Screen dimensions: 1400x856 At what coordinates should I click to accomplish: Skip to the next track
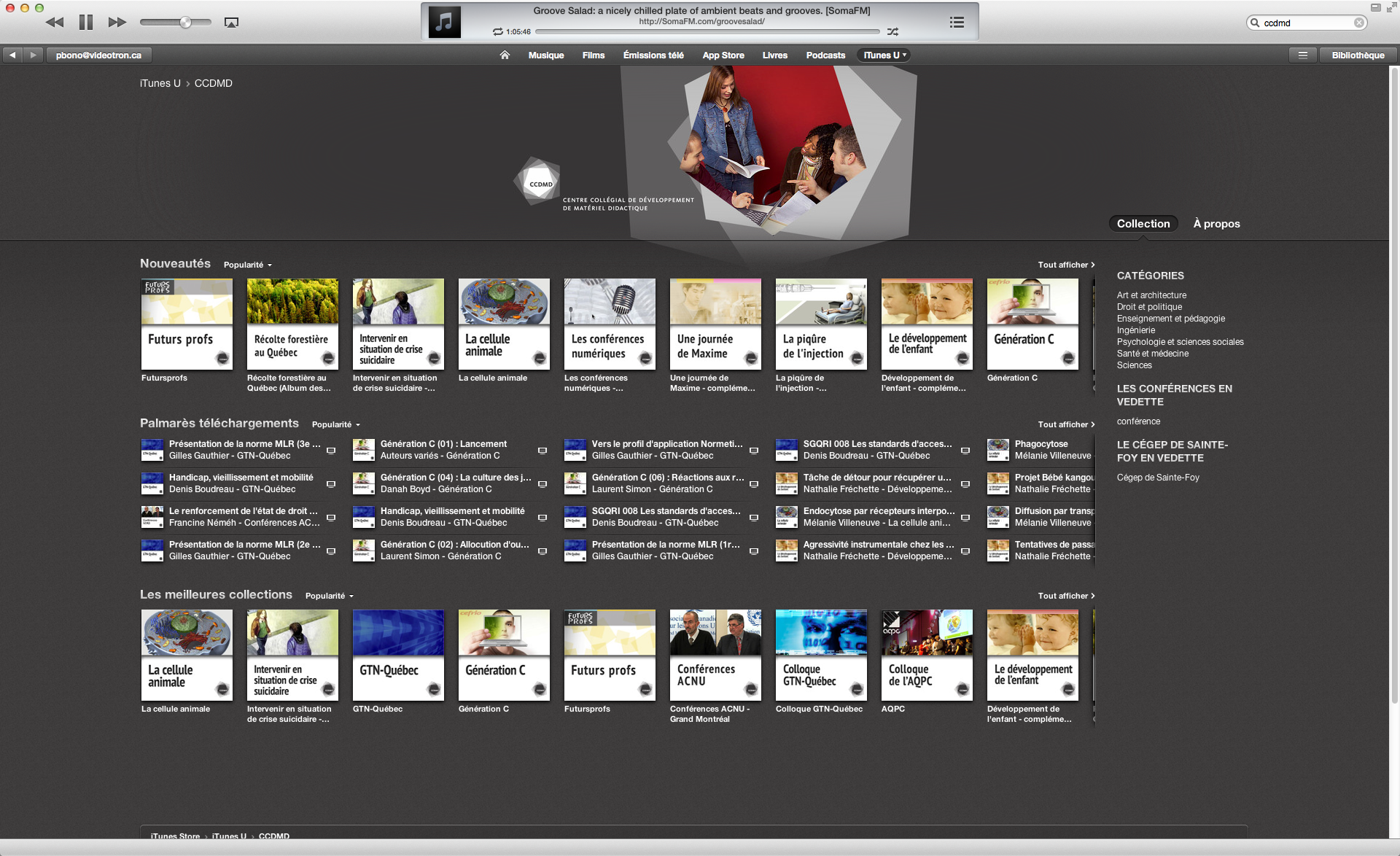117,22
